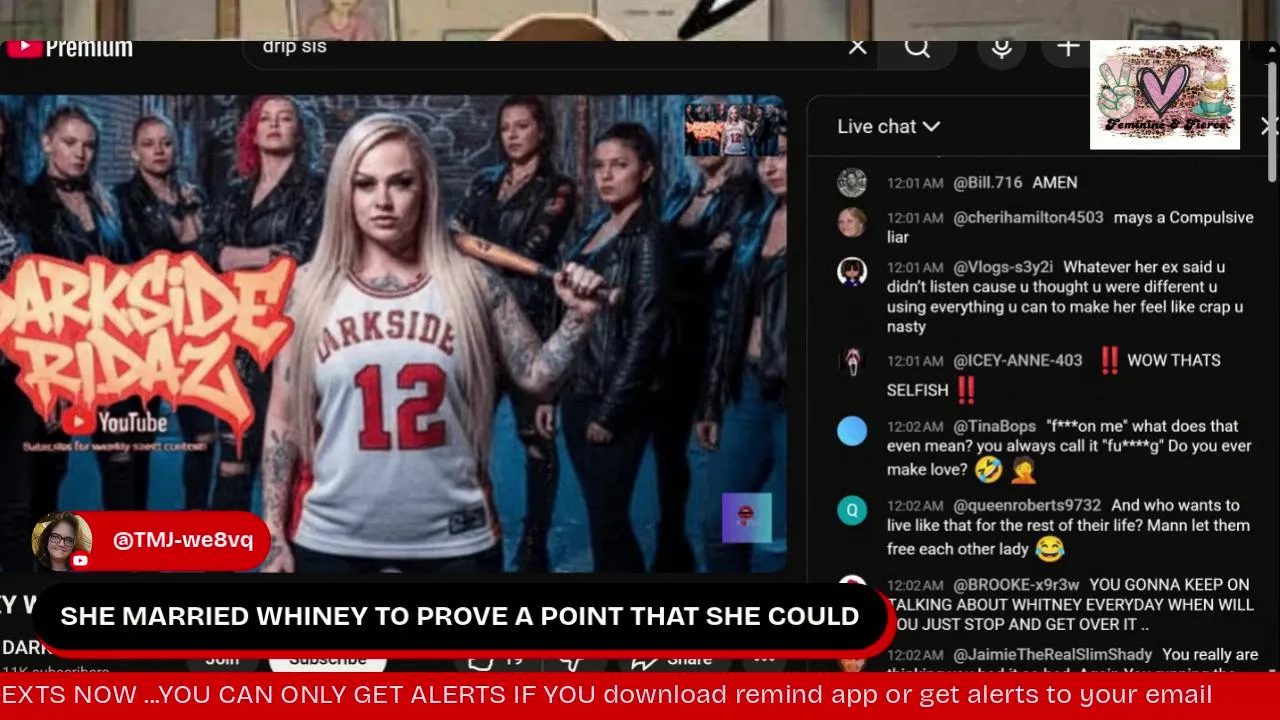Click username @TinaBops in chat
Image resolution: width=1280 pixels, height=720 pixels.
[x=994, y=426]
